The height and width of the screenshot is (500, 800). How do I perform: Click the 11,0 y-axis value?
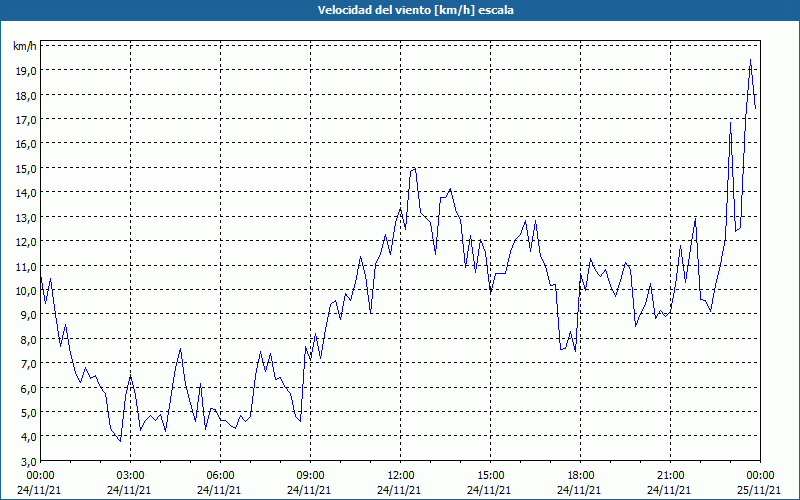[x=27, y=266]
